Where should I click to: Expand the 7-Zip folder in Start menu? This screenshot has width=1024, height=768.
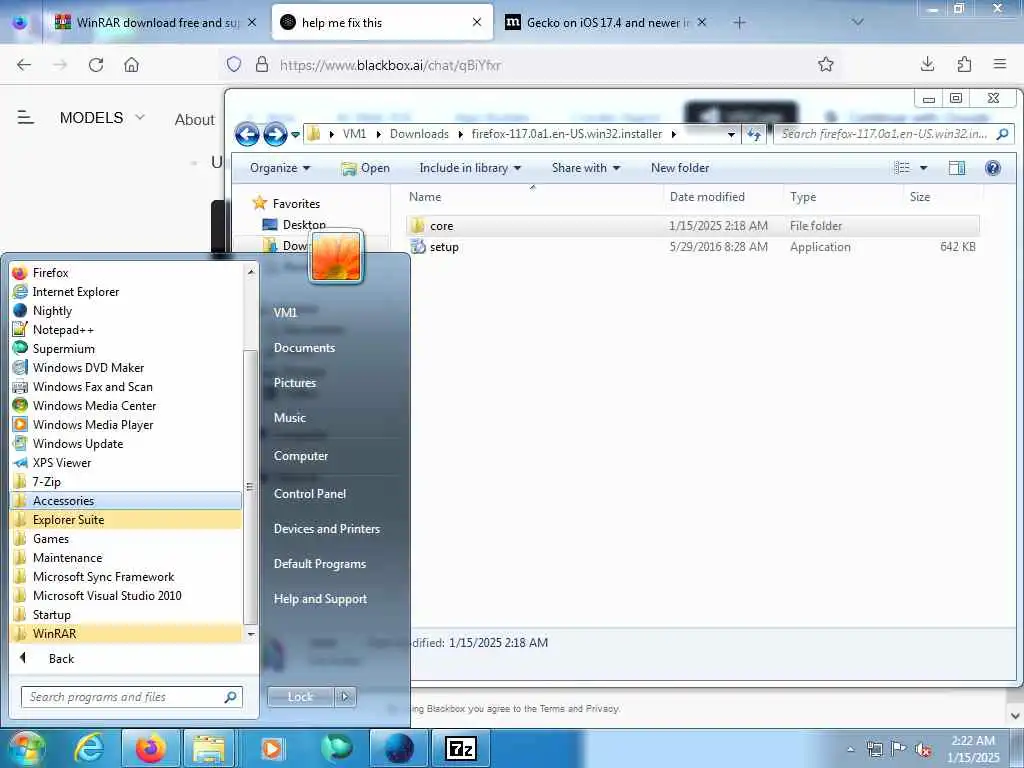[x=125, y=481]
